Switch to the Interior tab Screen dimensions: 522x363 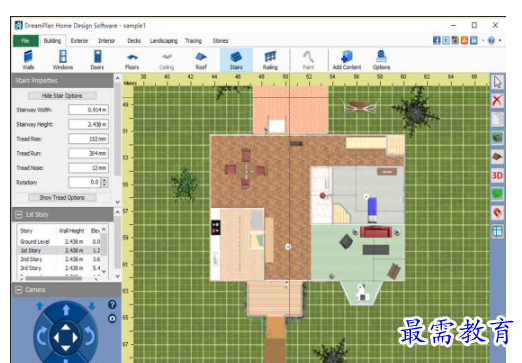pyautogui.click(x=106, y=41)
